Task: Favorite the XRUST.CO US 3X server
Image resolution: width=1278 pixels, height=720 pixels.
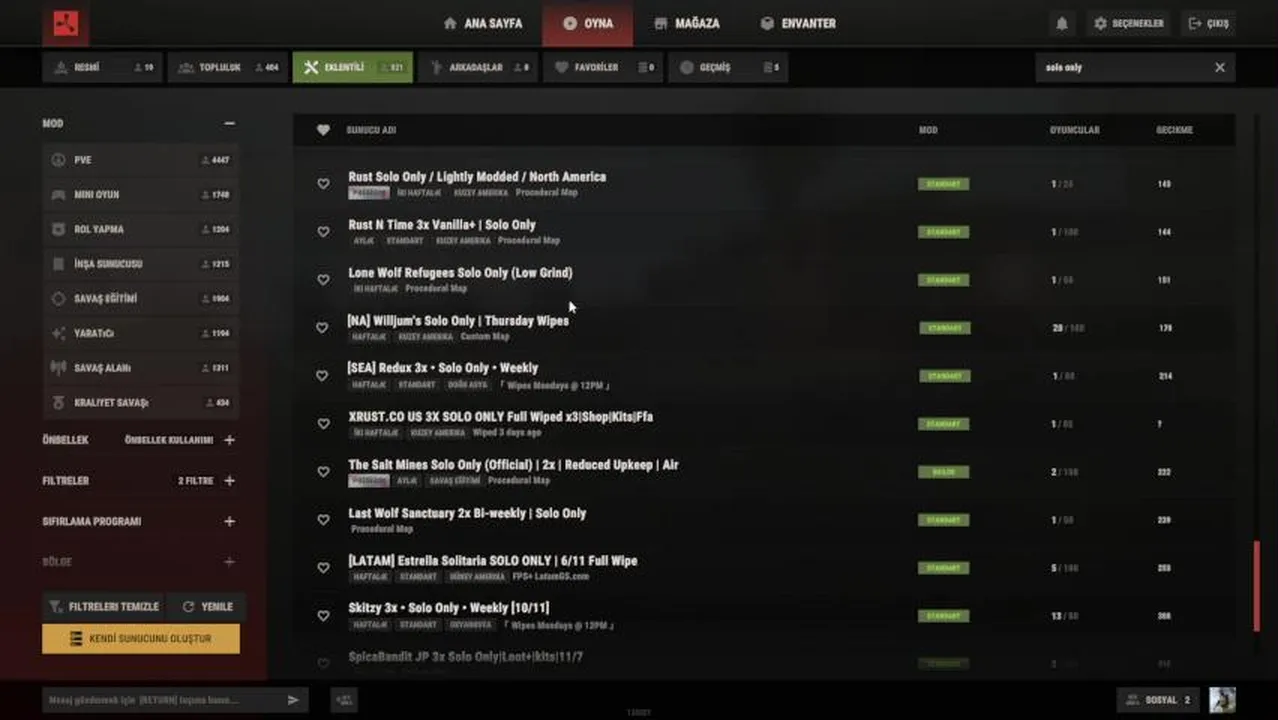Action: point(323,424)
